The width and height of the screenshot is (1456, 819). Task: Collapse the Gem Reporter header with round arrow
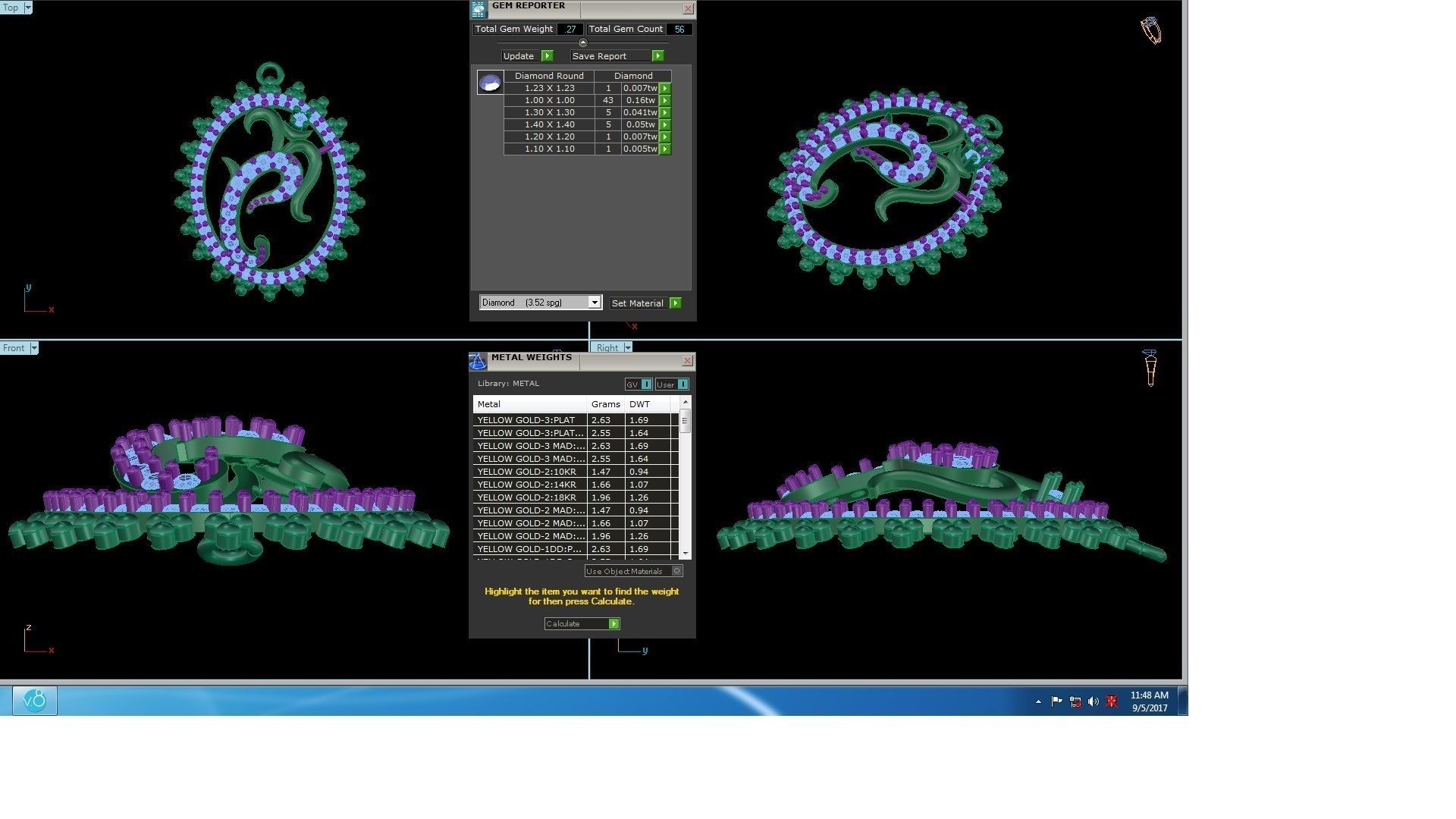(582, 42)
